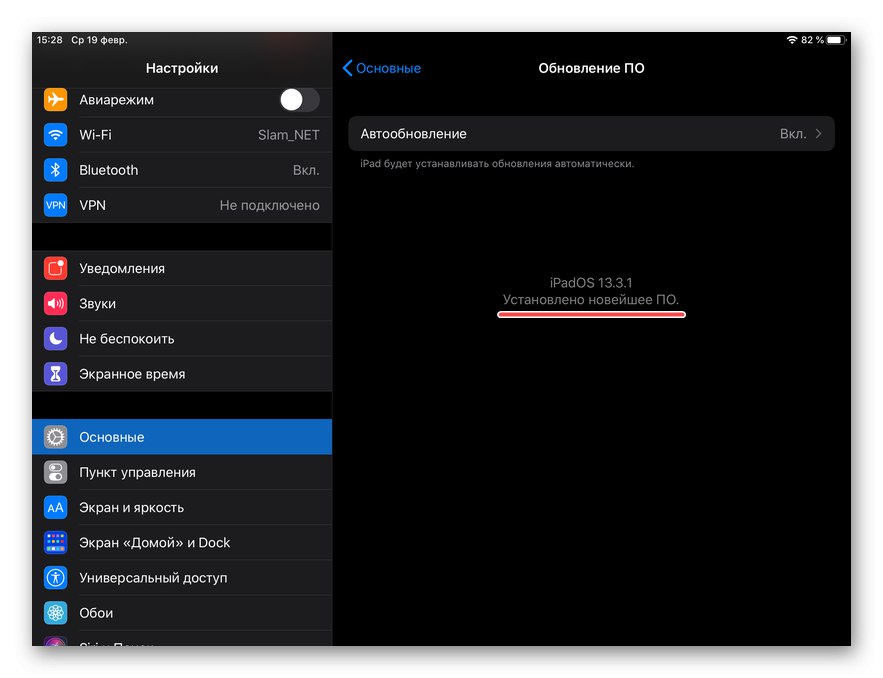Tap the Обои flower icon

pos(55,613)
